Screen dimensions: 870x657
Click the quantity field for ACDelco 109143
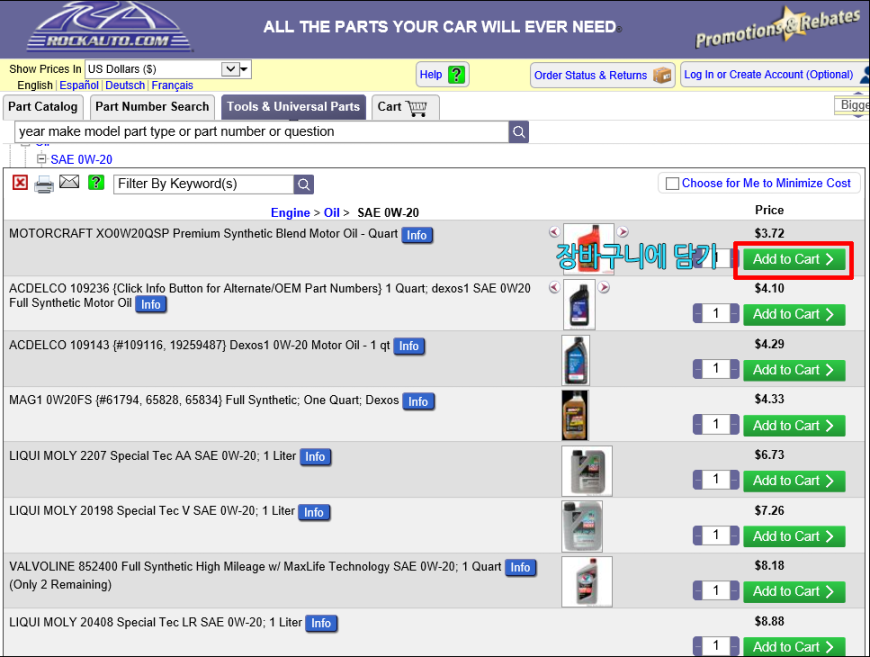(716, 369)
